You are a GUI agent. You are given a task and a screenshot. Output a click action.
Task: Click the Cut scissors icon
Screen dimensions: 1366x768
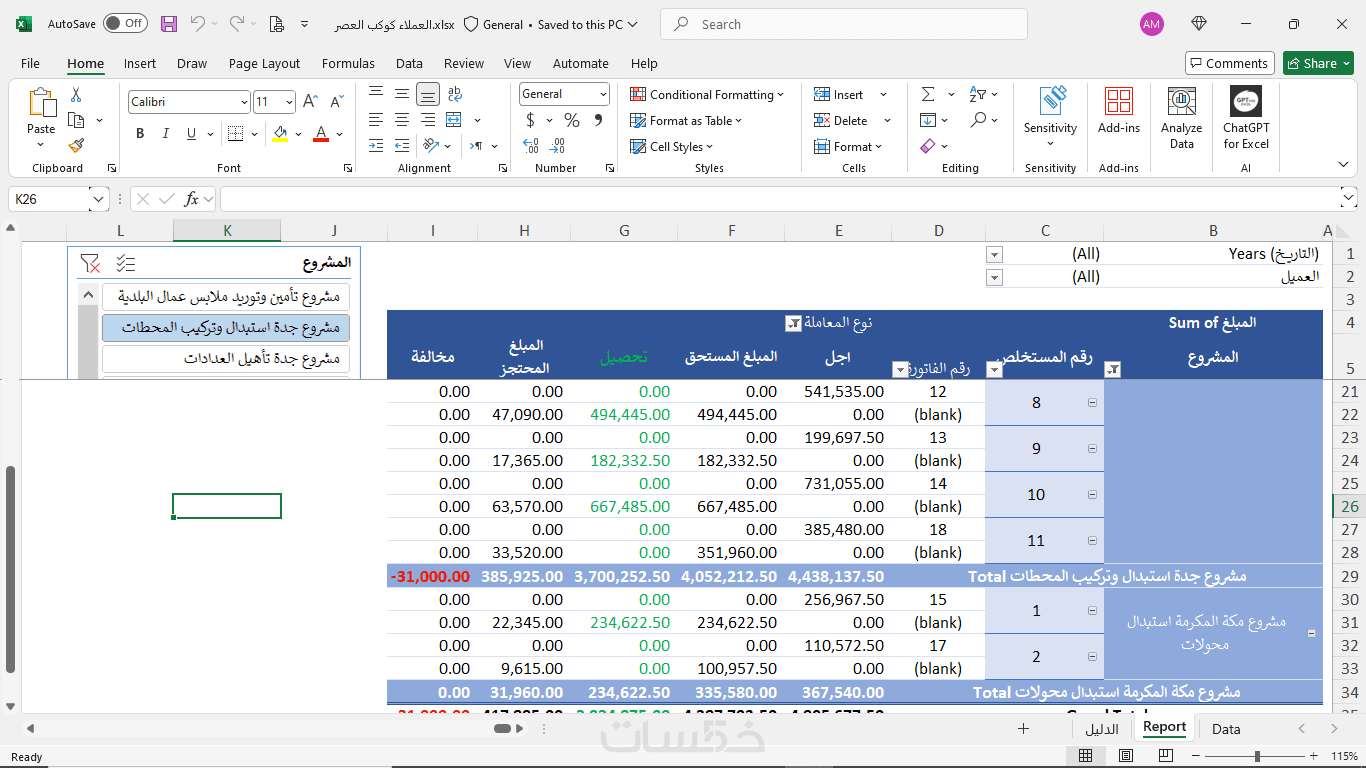[76, 95]
